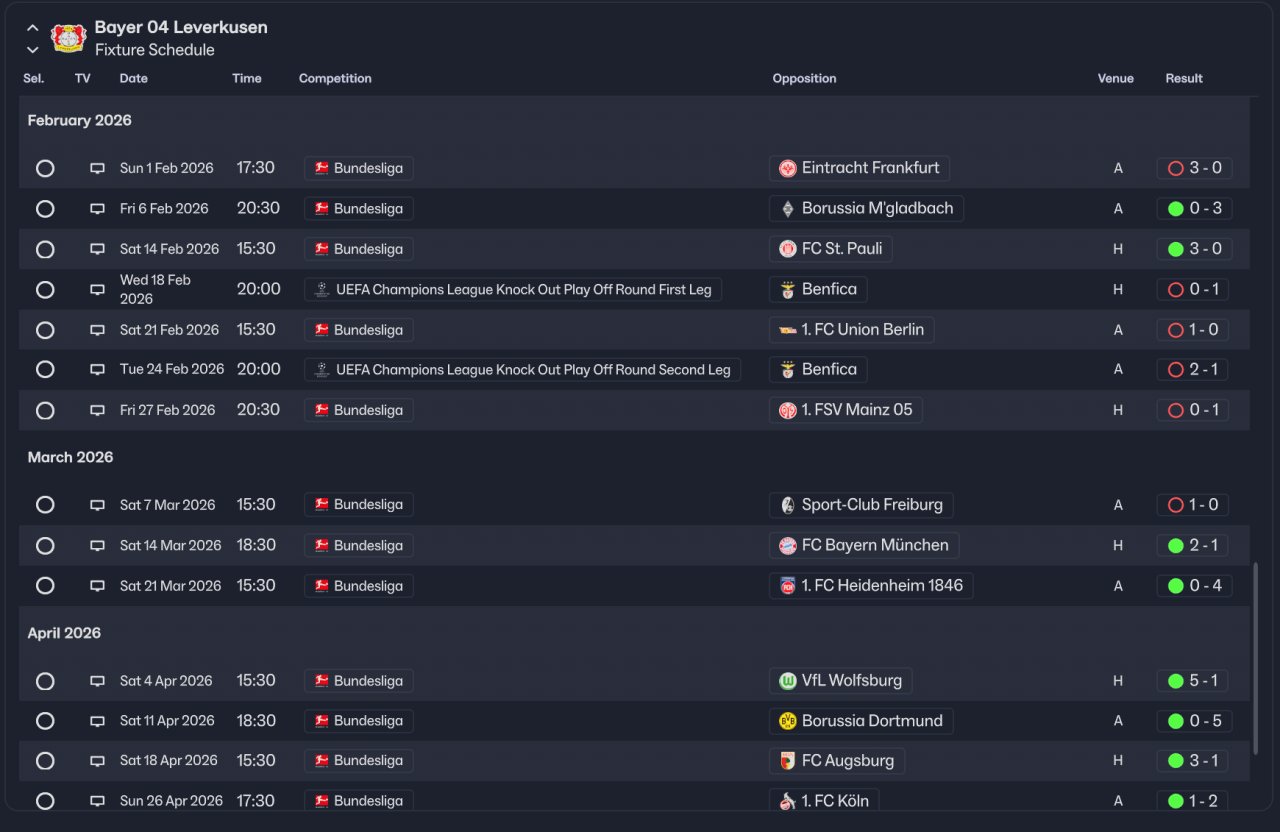Sort by the Result column header
Image resolution: width=1280 pixels, height=832 pixels.
1184,78
